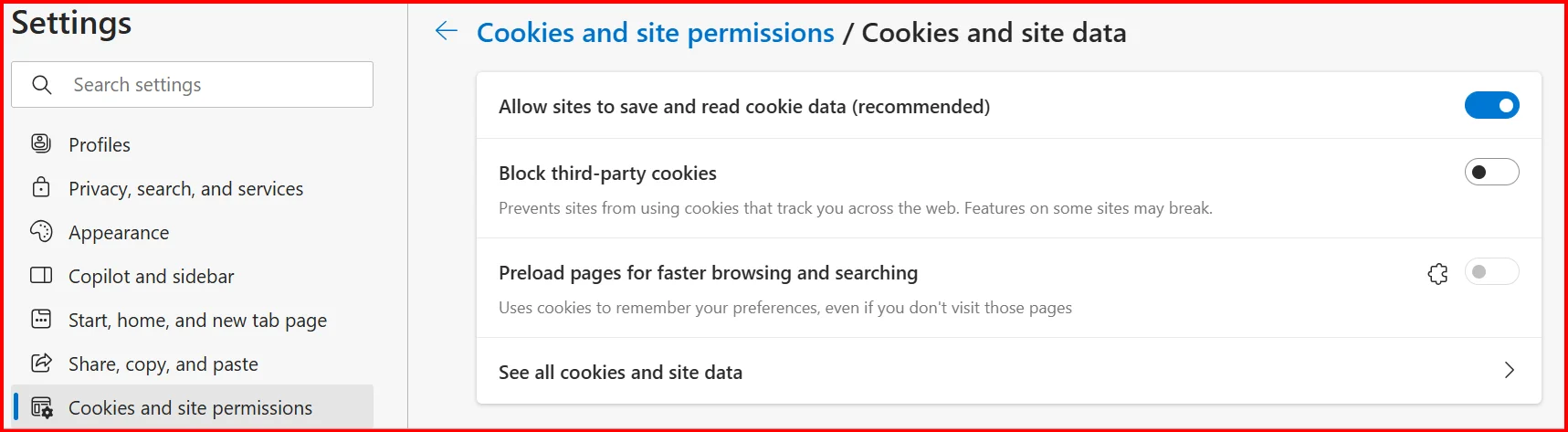Viewport: 1568px width, 432px height.
Task: Expand See all cookies chevron arrow
Action: click(x=1509, y=370)
